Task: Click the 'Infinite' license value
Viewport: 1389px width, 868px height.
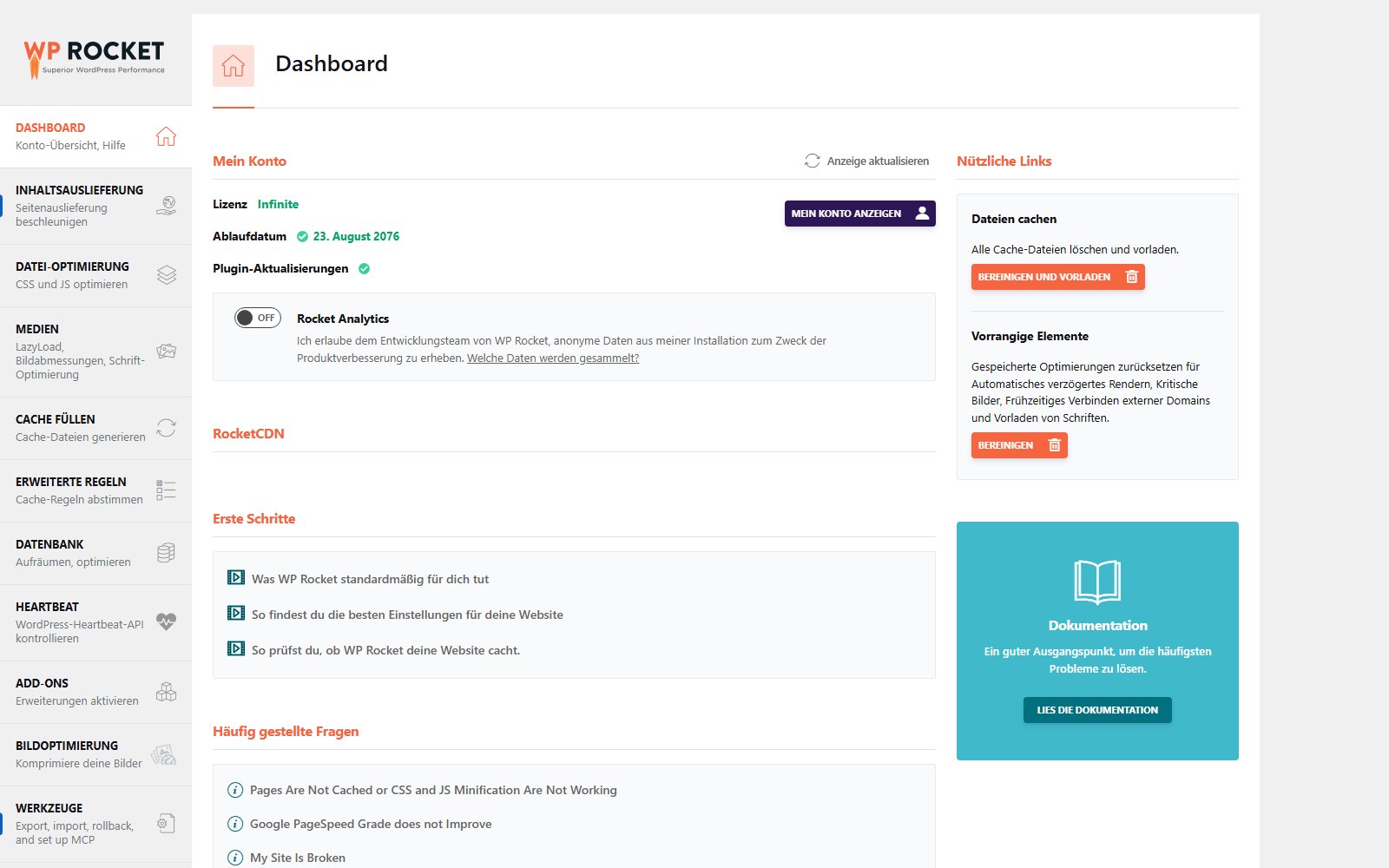Action: (278, 204)
